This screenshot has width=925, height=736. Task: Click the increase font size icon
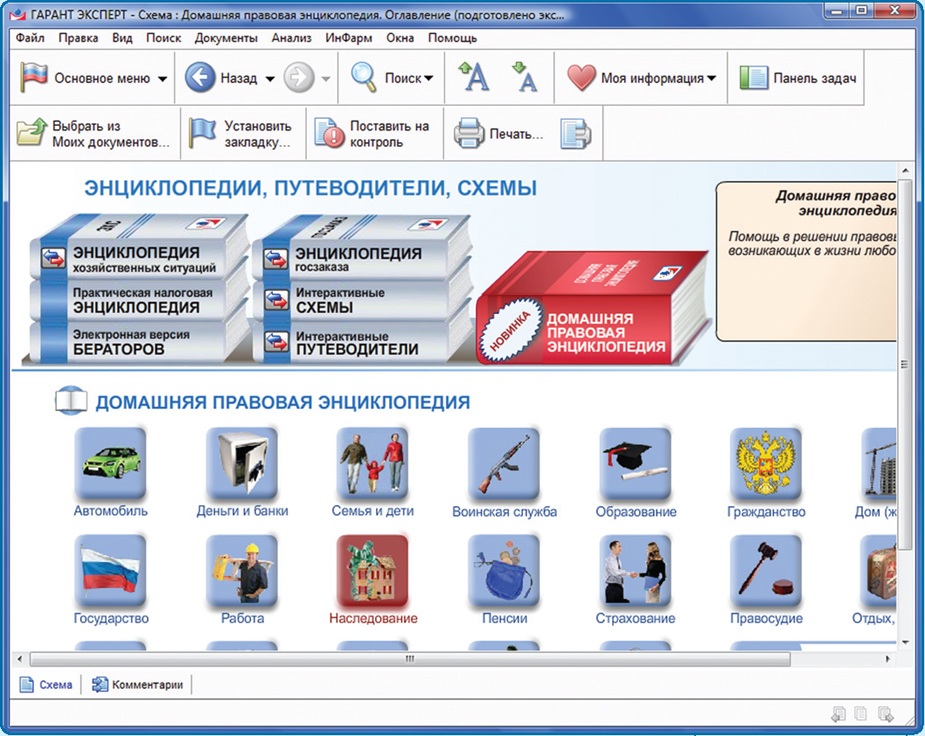(x=473, y=78)
